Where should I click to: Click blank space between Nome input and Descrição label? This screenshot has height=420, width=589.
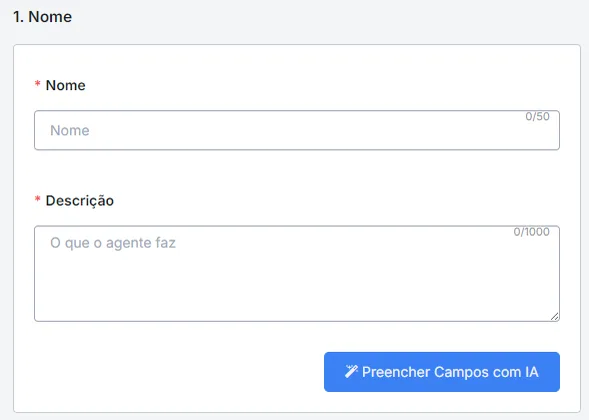pyautogui.click(x=297, y=171)
